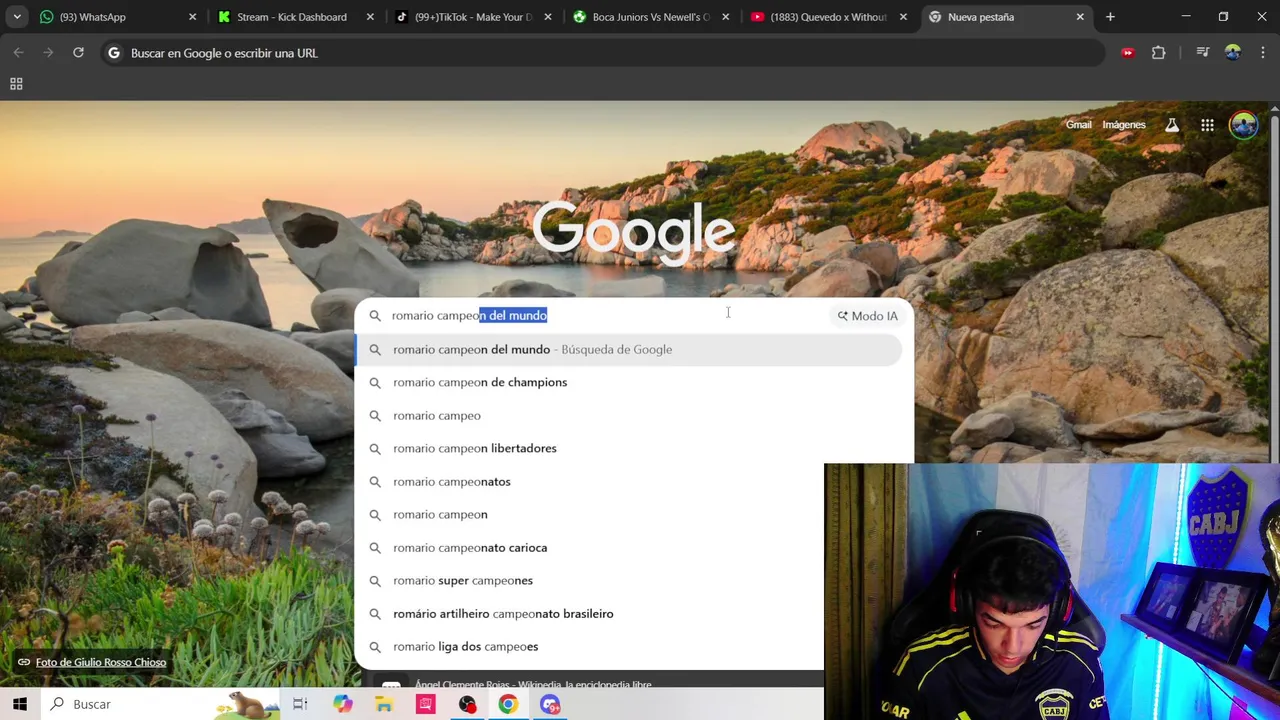Screen dimensions: 1280x720
Task: Click the page scrollbar up arrow
Action: (1274, 107)
